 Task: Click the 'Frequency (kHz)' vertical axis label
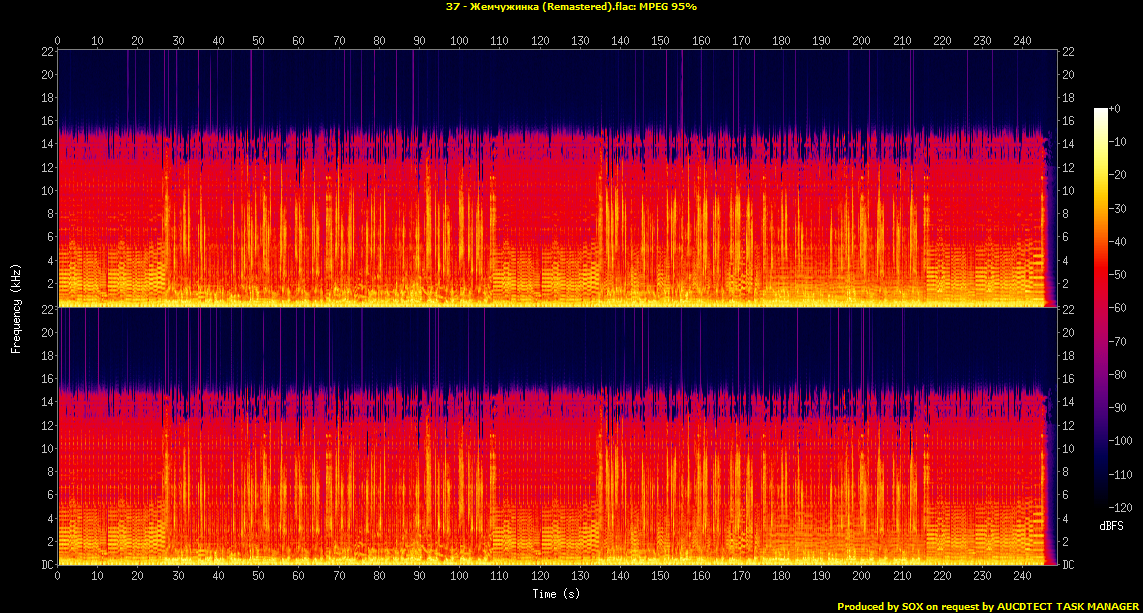coord(16,310)
